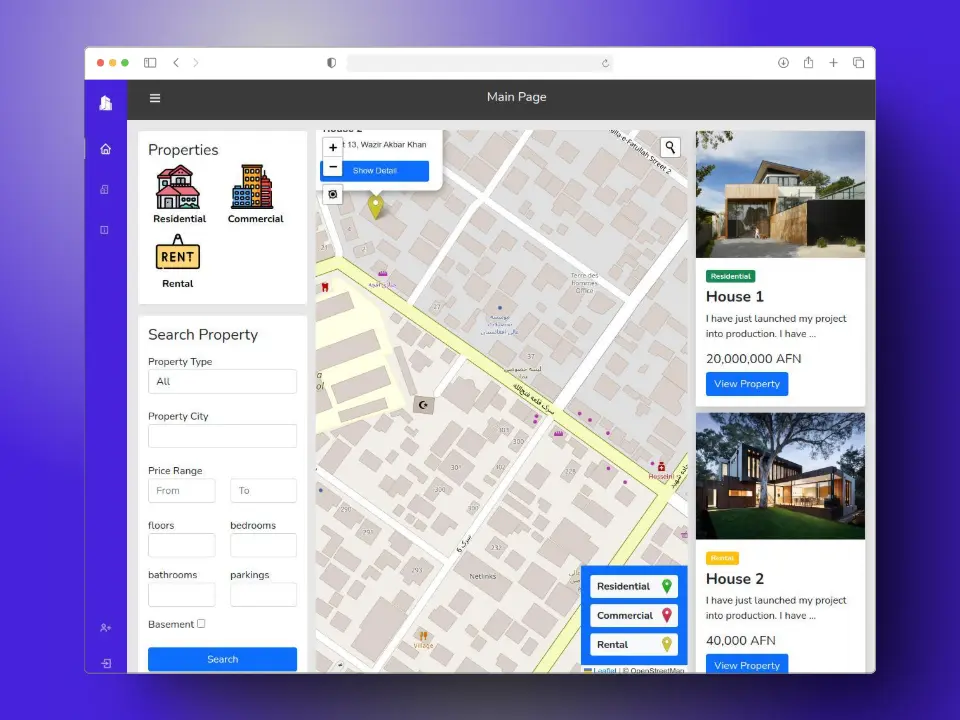View Property for House 1

[x=747, y=384]
